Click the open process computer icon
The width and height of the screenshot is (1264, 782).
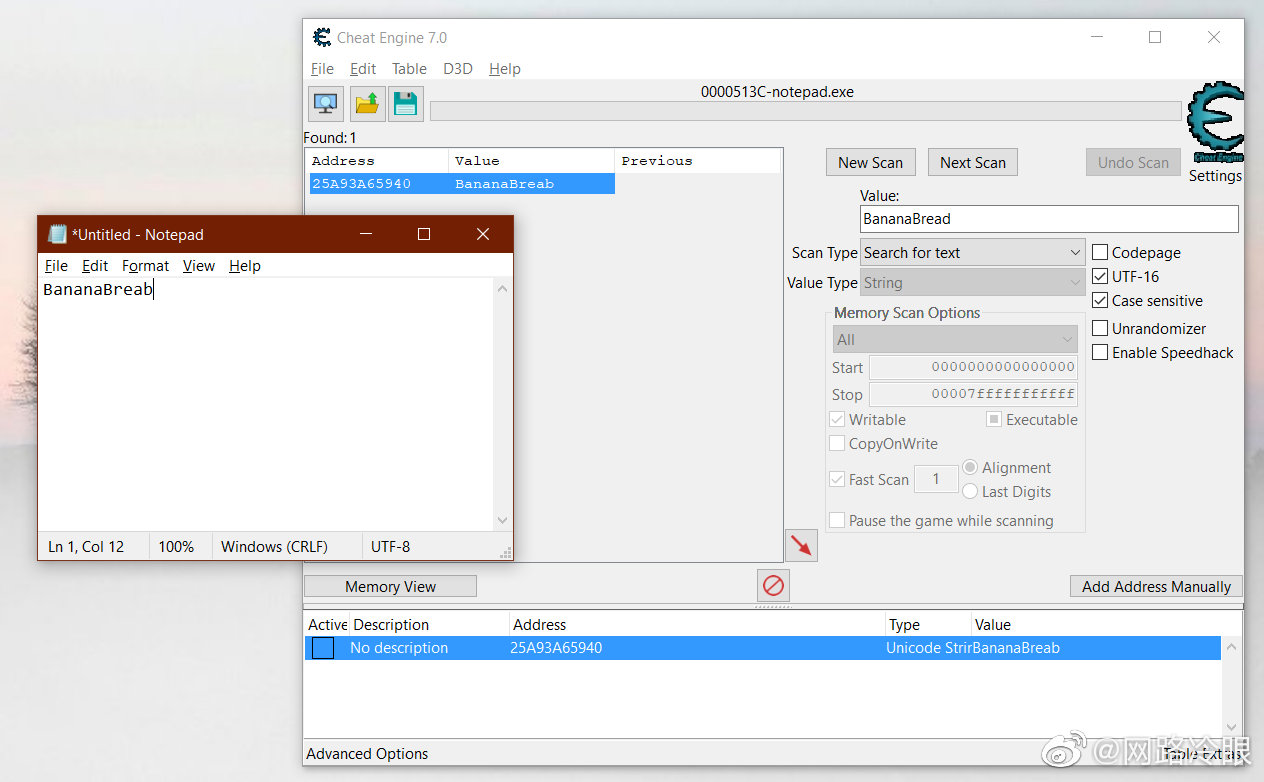325,103
